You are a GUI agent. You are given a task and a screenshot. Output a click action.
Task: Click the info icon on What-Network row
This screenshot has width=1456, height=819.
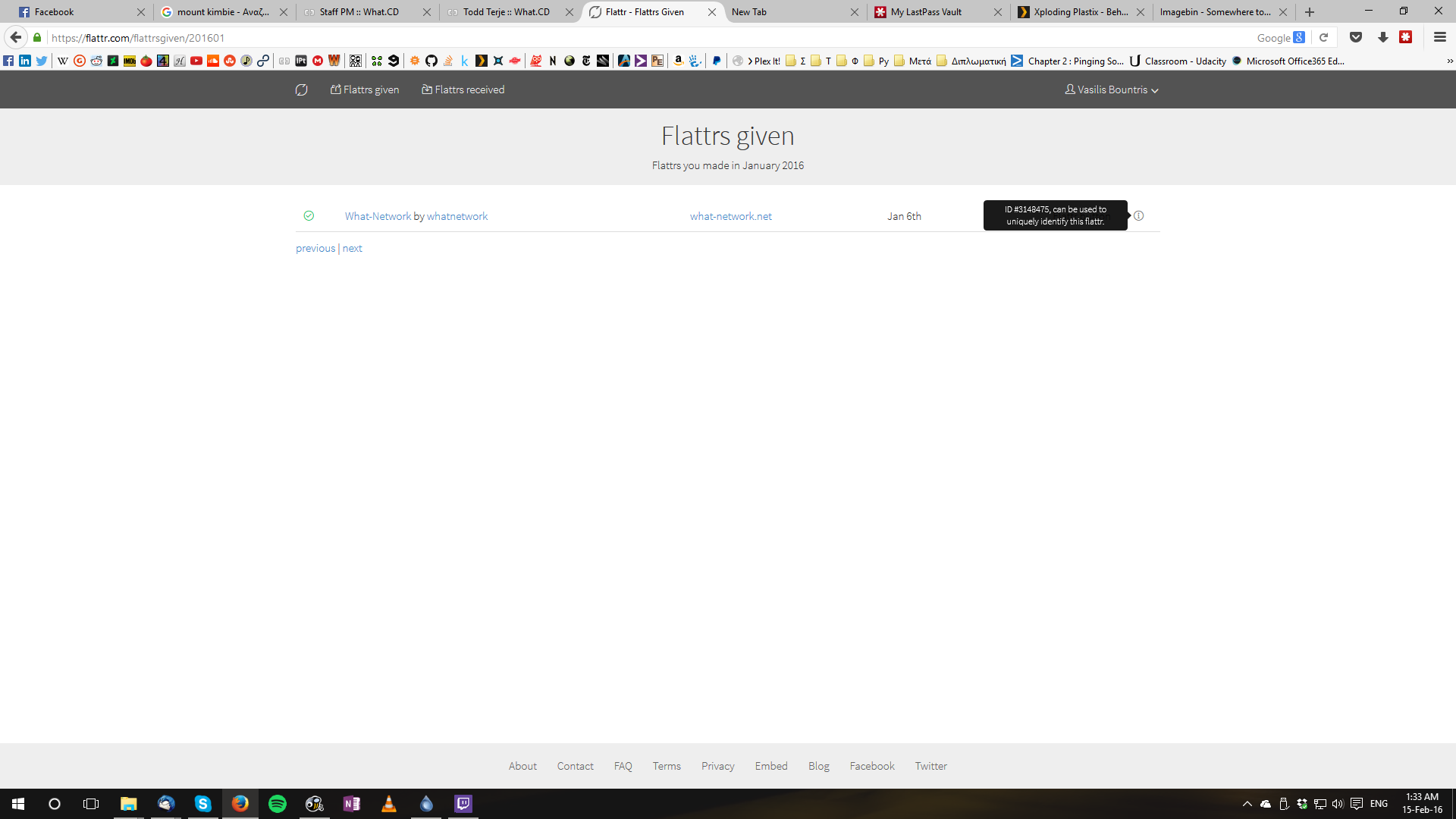click(1138, 216)
